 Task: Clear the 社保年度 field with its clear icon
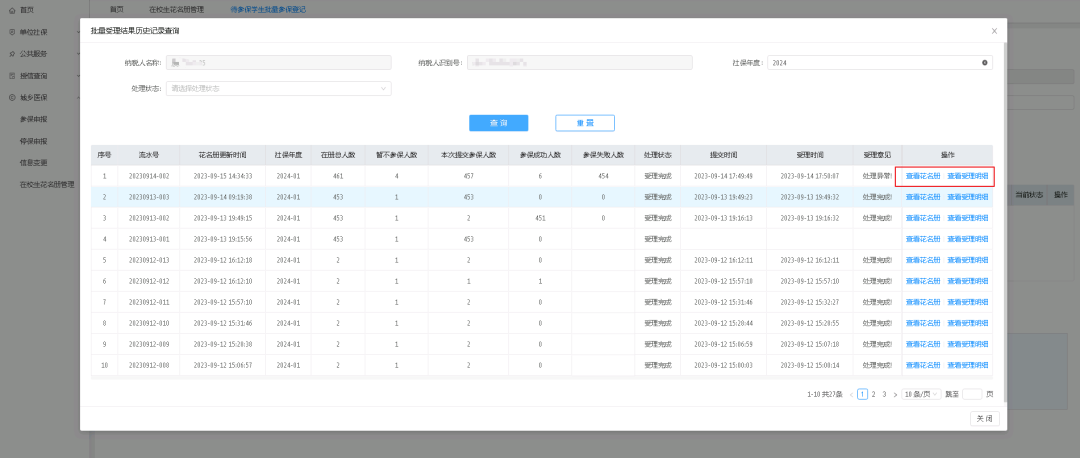point(984,63)
